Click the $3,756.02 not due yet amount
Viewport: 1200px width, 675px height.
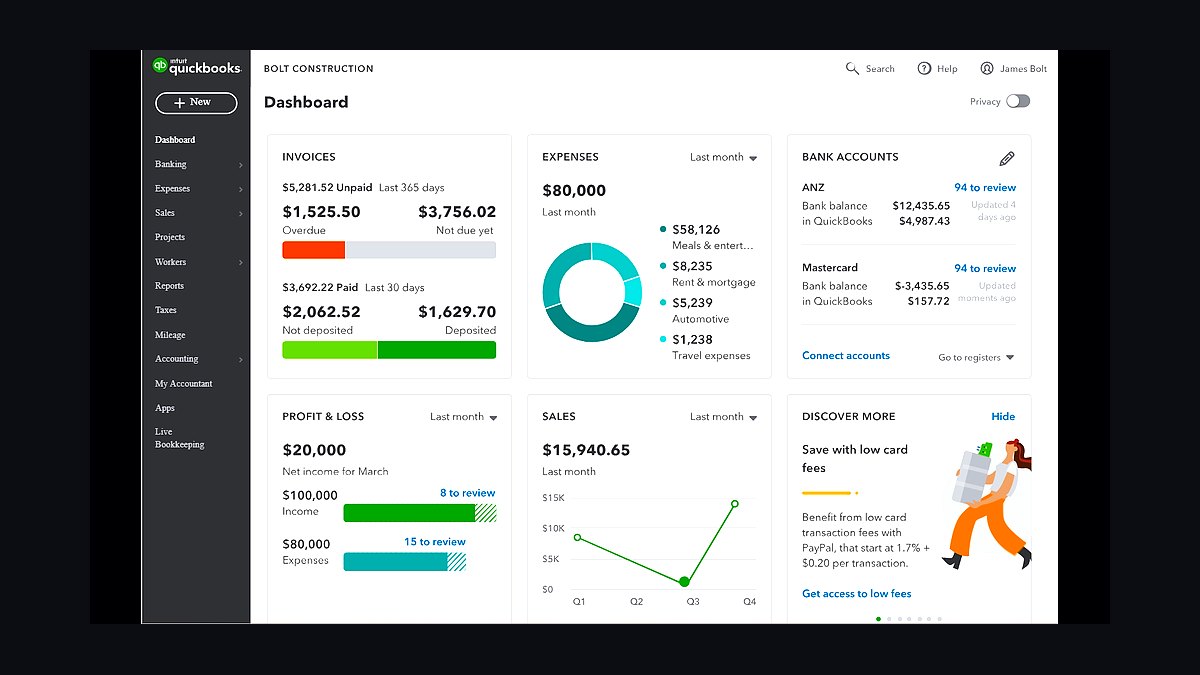coord(457,212)
